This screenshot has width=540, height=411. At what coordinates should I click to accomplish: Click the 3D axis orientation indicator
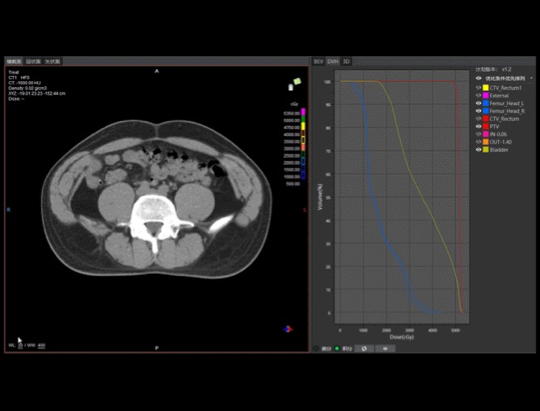288,329
